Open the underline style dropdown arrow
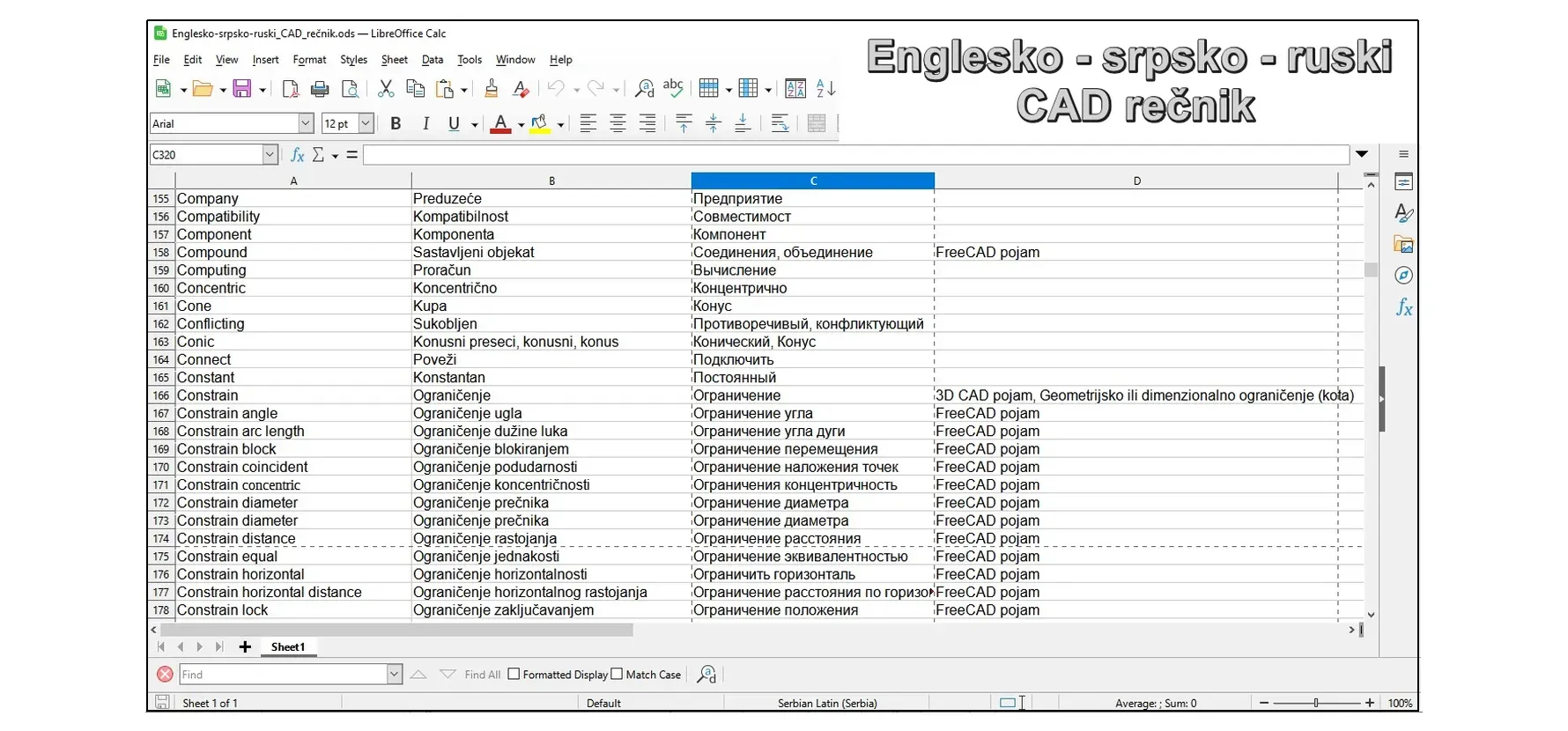This screenshot has height=731, width=1568. point(474,125)
